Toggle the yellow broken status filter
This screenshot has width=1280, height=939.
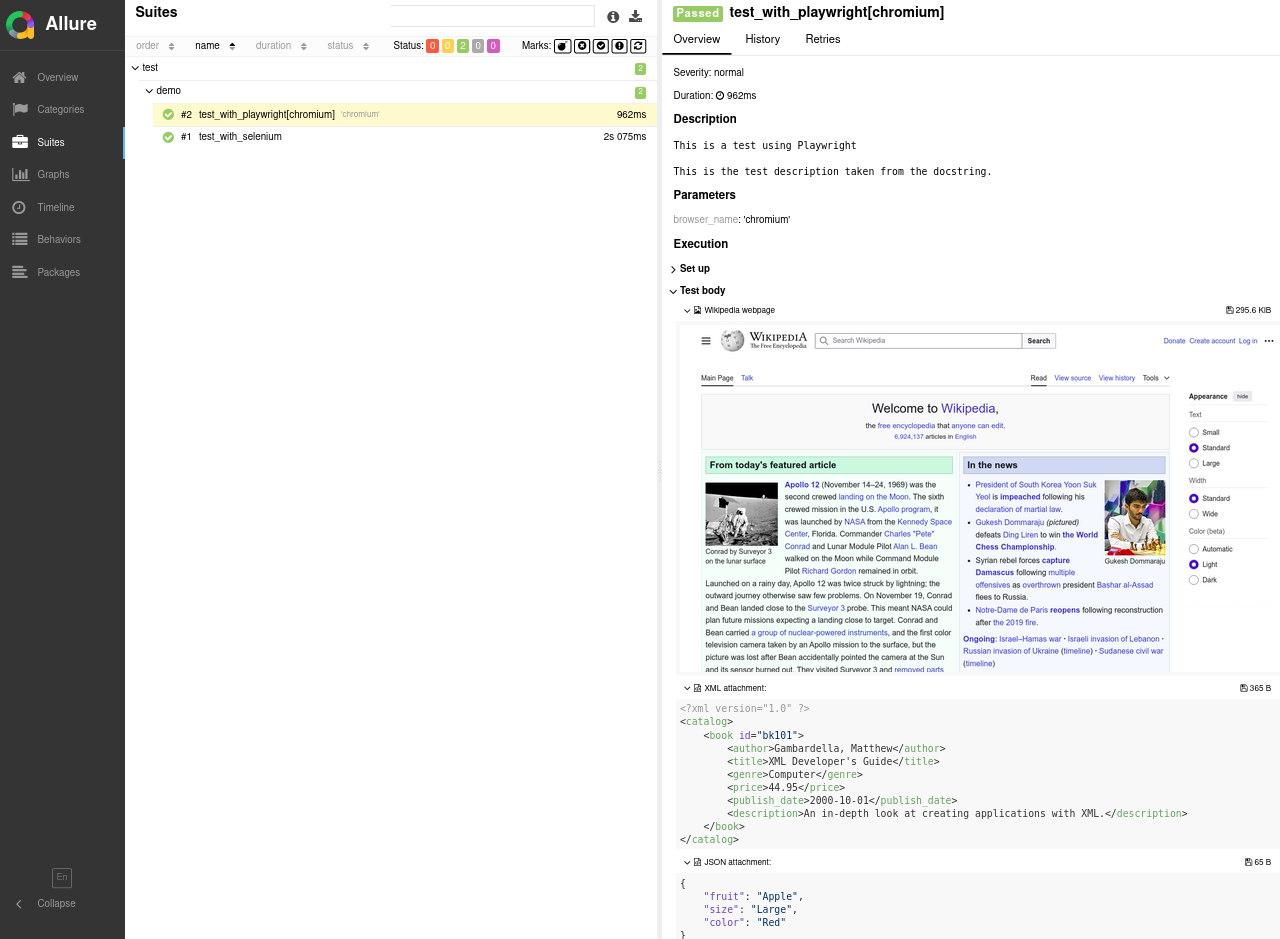click(x=448, y=46)
